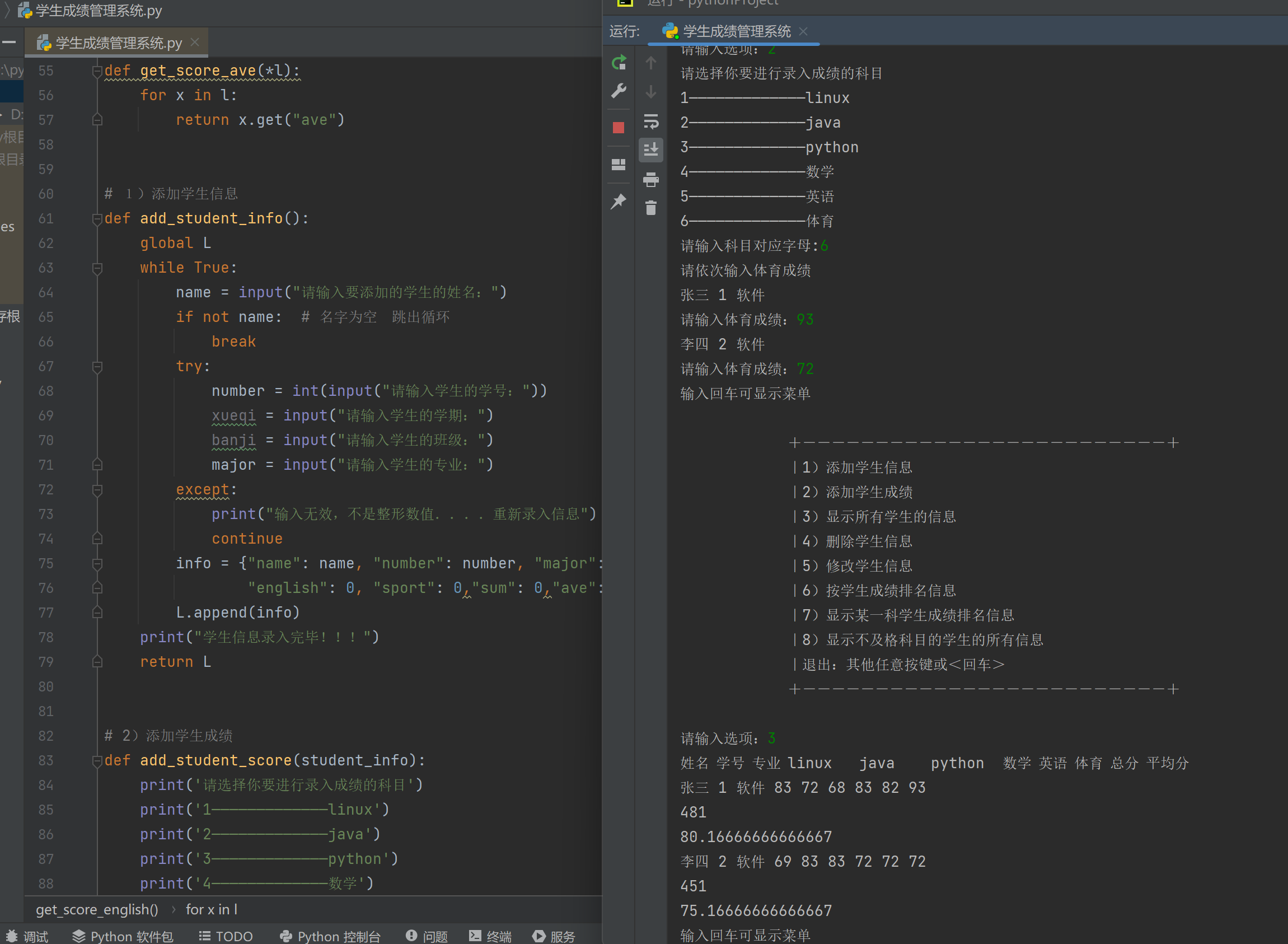Pin the run tab

(x=619, y=201)
